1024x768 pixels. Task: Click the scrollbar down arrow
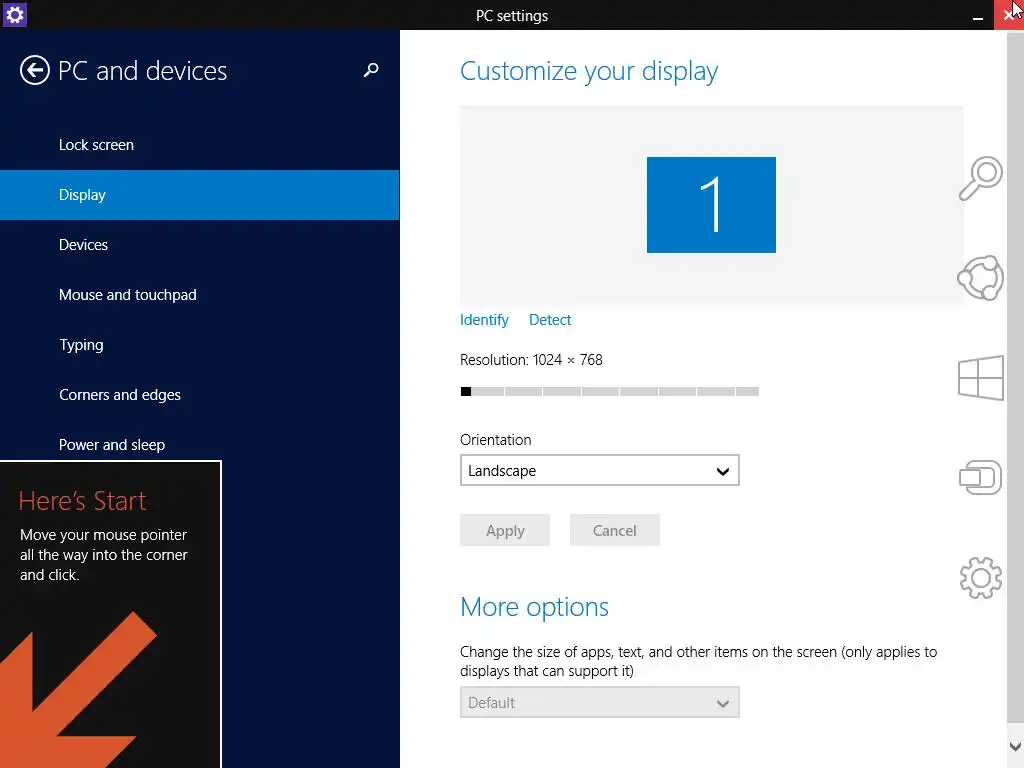[1015, 746]
